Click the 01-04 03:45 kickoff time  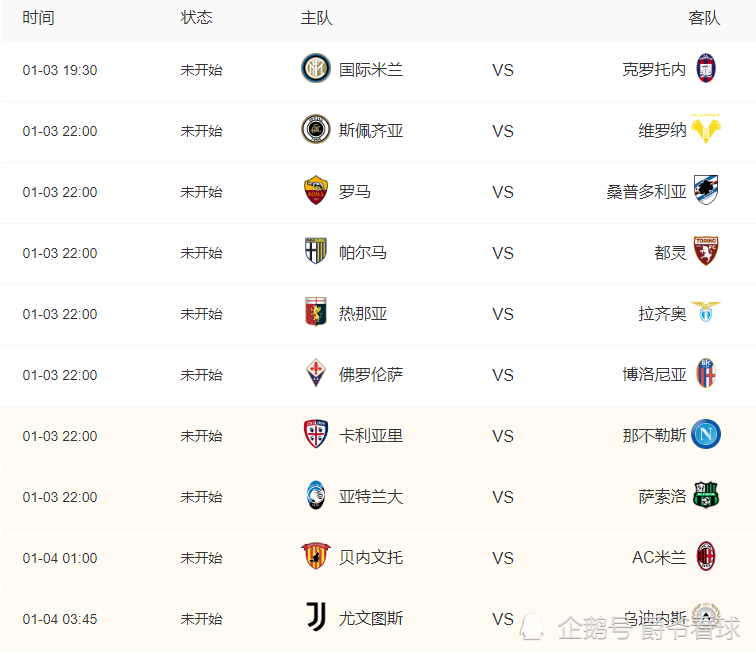pos(60,619)
